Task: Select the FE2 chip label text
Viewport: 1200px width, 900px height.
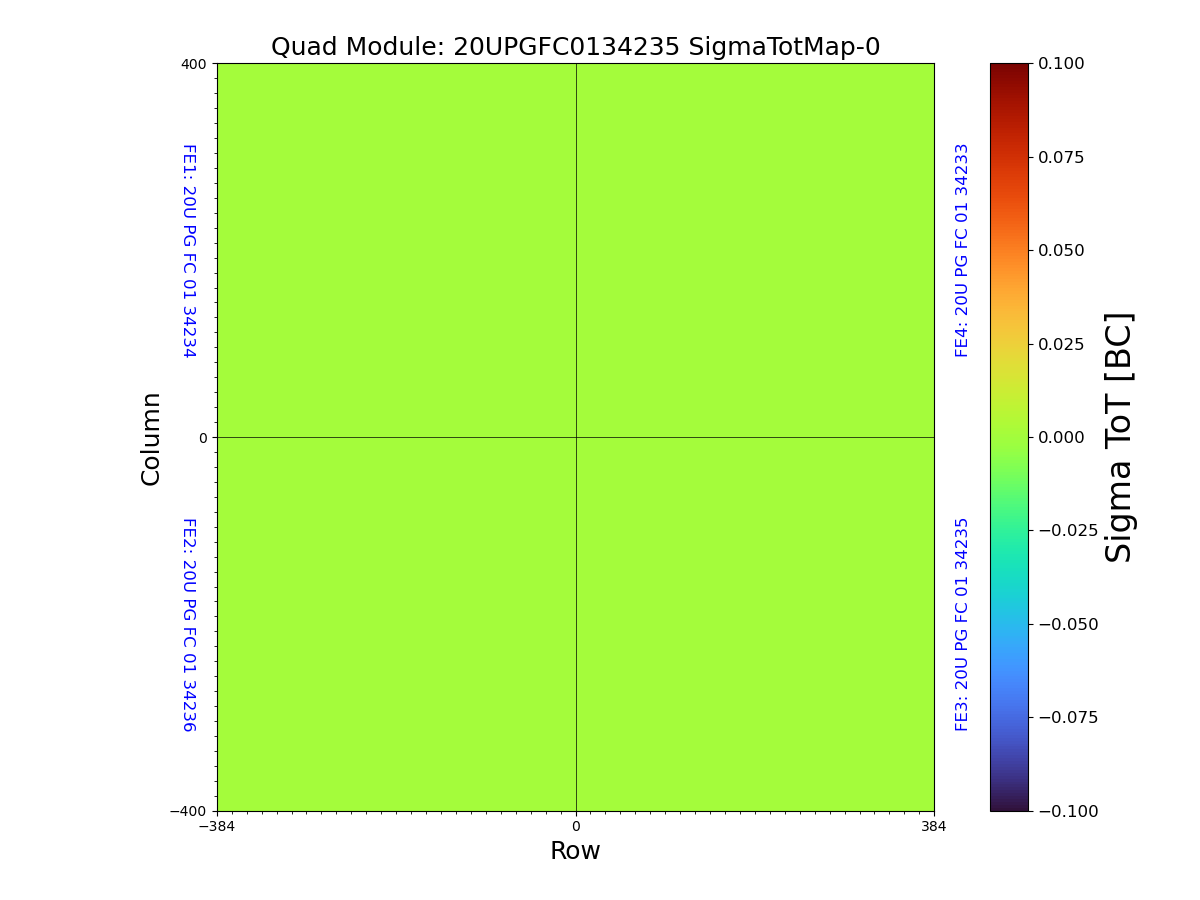Action: point(188,624)
